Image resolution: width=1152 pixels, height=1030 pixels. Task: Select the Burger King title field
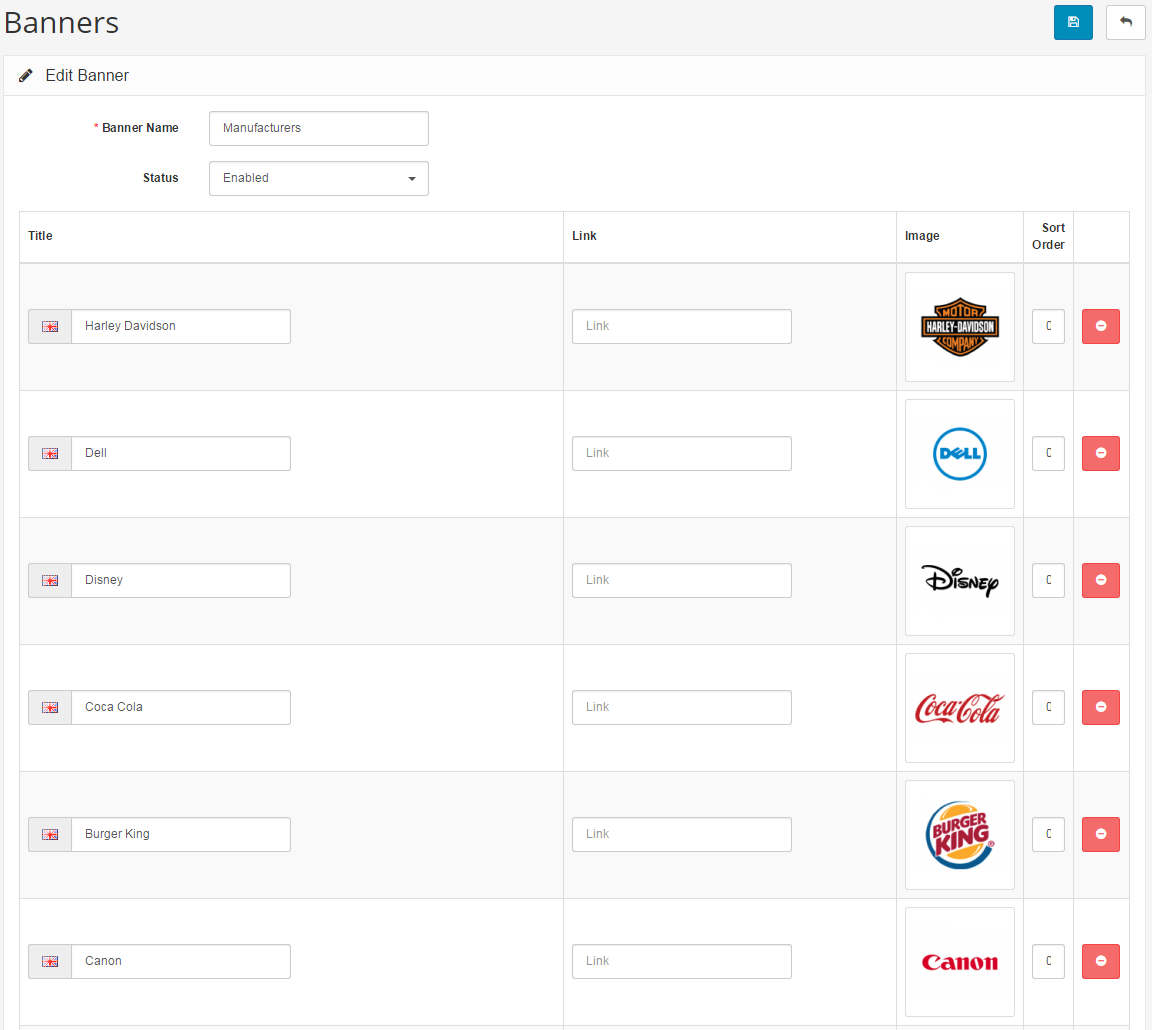tap(181, 835)
